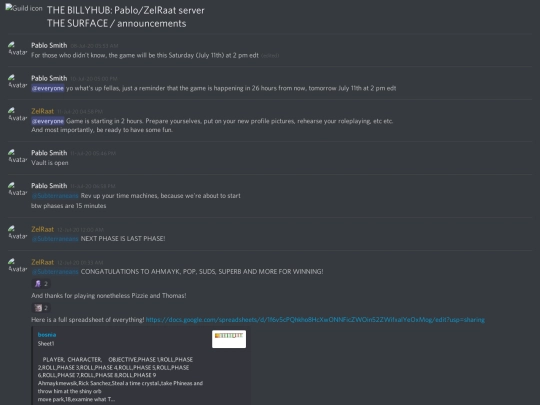540x405 pixels.
Task: Click the @everyone mention in ZelRaat's message
Action: tap(48, 121)
